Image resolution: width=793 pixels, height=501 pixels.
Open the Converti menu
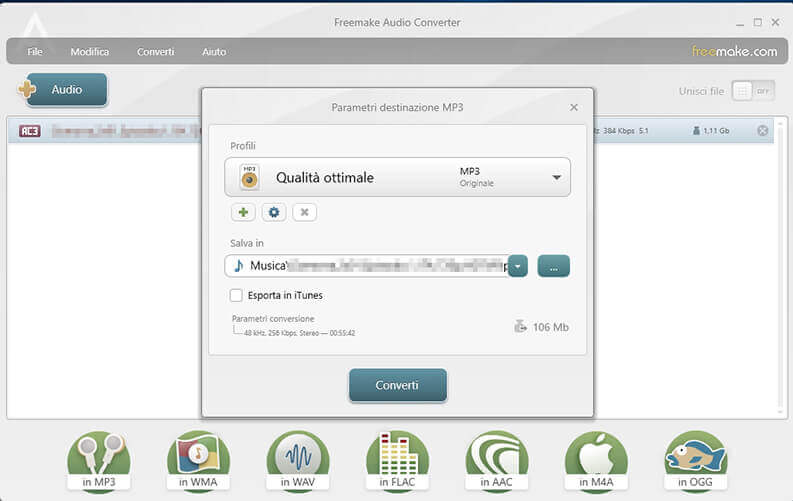155,52
